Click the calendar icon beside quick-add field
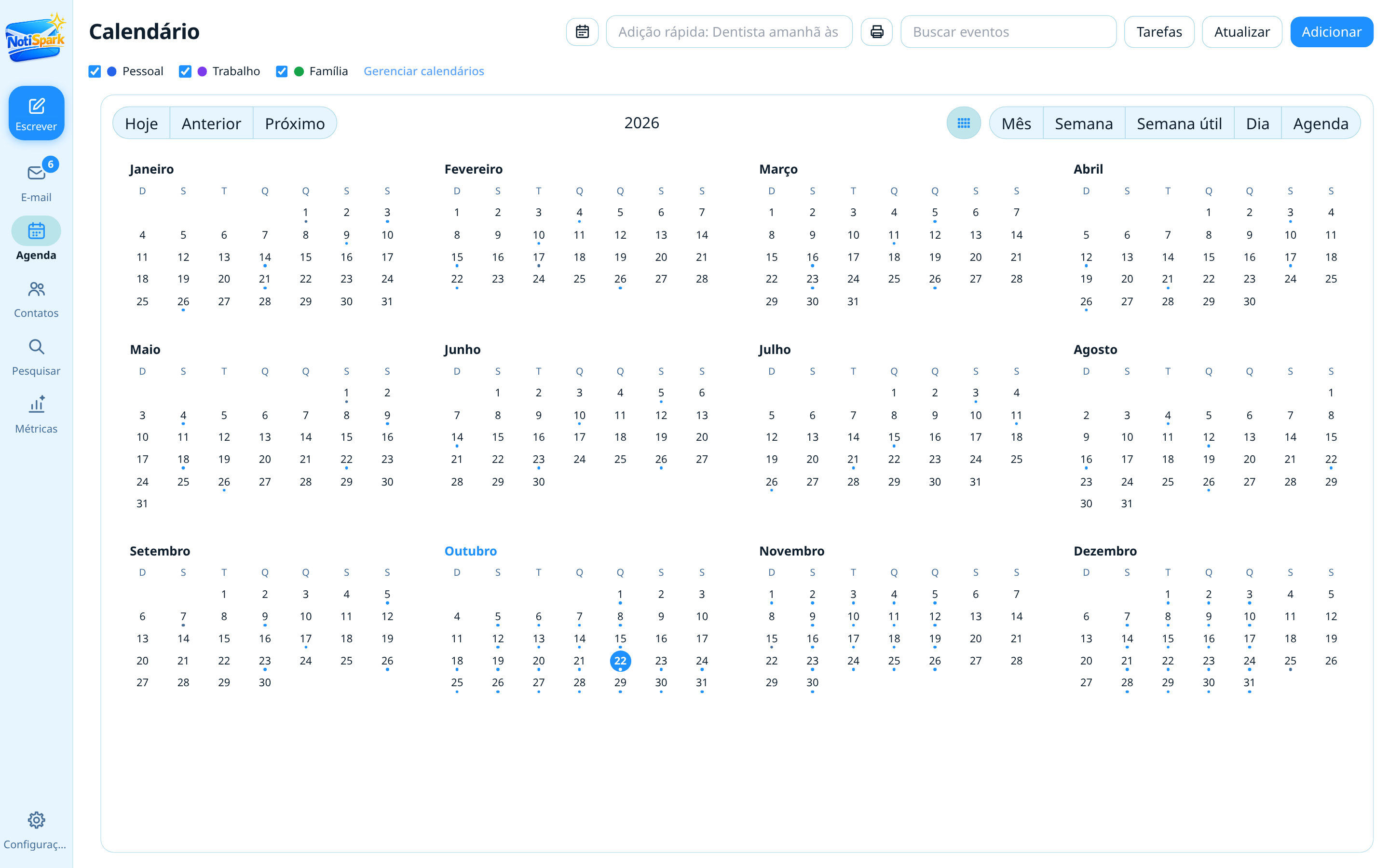Image resolution: width=1389 pixels, height=868 pixels. pyautogui.click(x=582, y=31)
